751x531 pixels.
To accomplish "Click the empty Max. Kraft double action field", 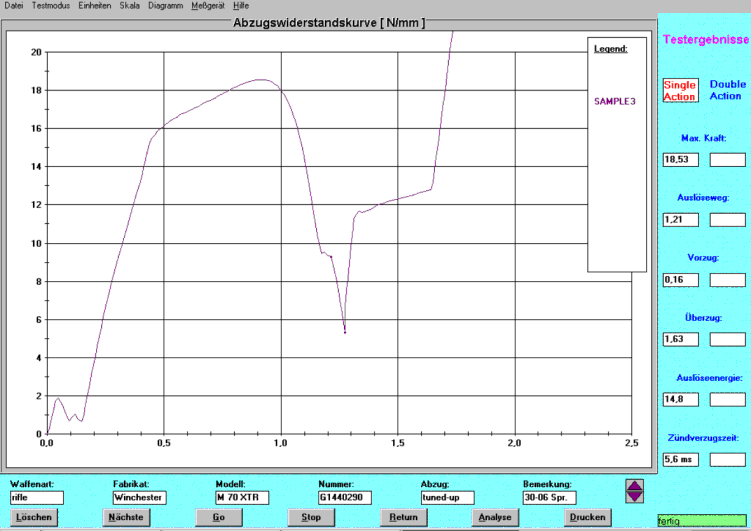I will coord(728,159).
